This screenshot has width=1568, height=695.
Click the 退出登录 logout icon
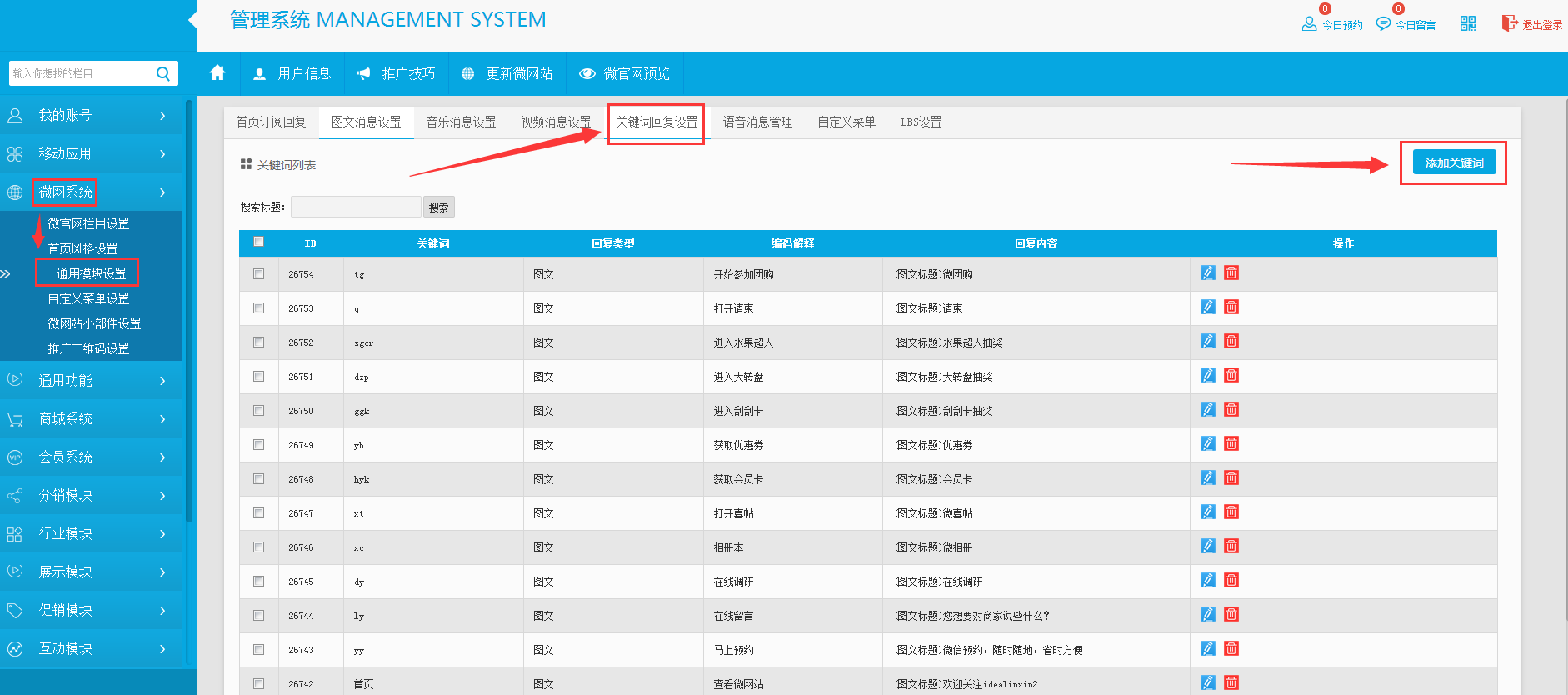(1510, 23)
